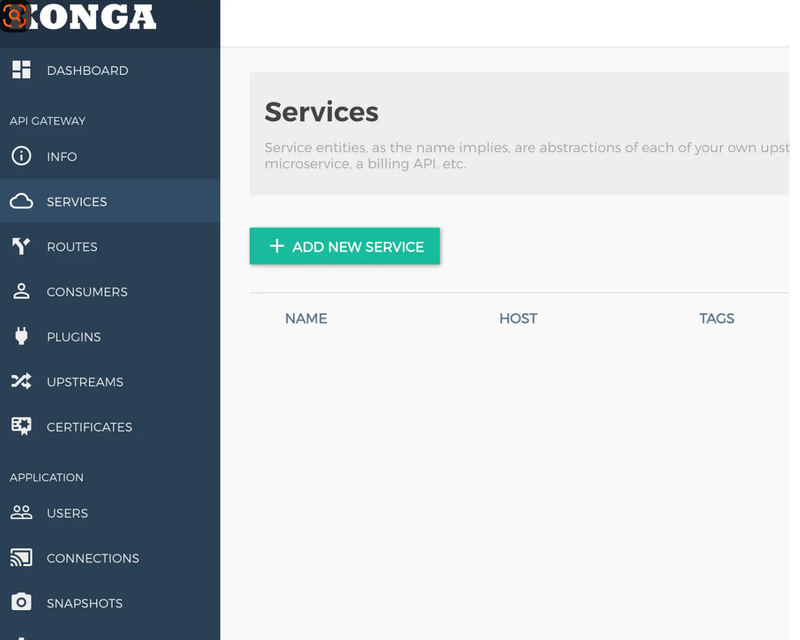The height and width of the screenshot is (640, 800).
Task: Click the plus icon on Add New Service
Action: (277, 246)
